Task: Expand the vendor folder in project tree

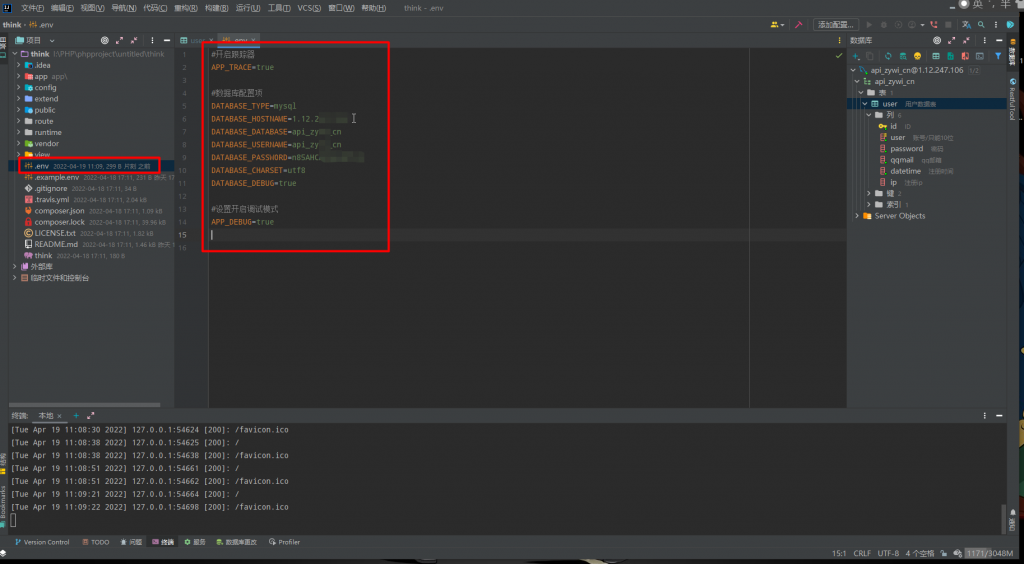Action: click(x=19, y=143)
